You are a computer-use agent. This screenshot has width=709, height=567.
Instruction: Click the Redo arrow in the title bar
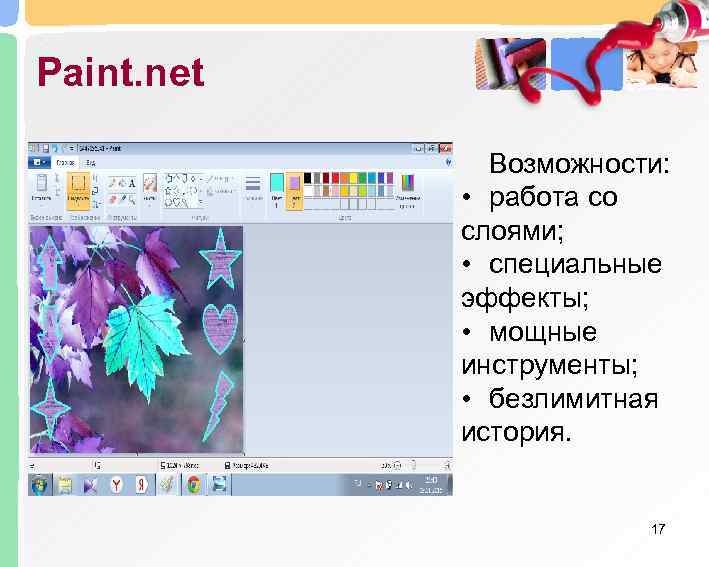[x=65, y=148]
